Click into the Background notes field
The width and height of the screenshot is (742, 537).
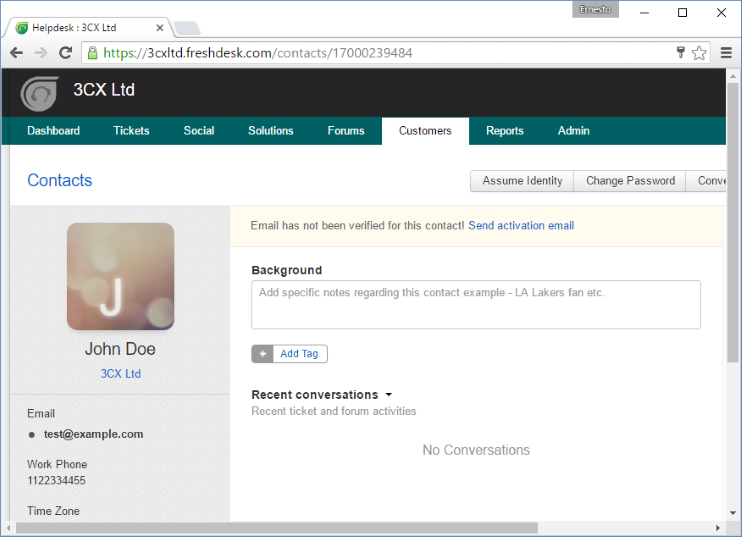pyautogui.click(x=476, y=305)
